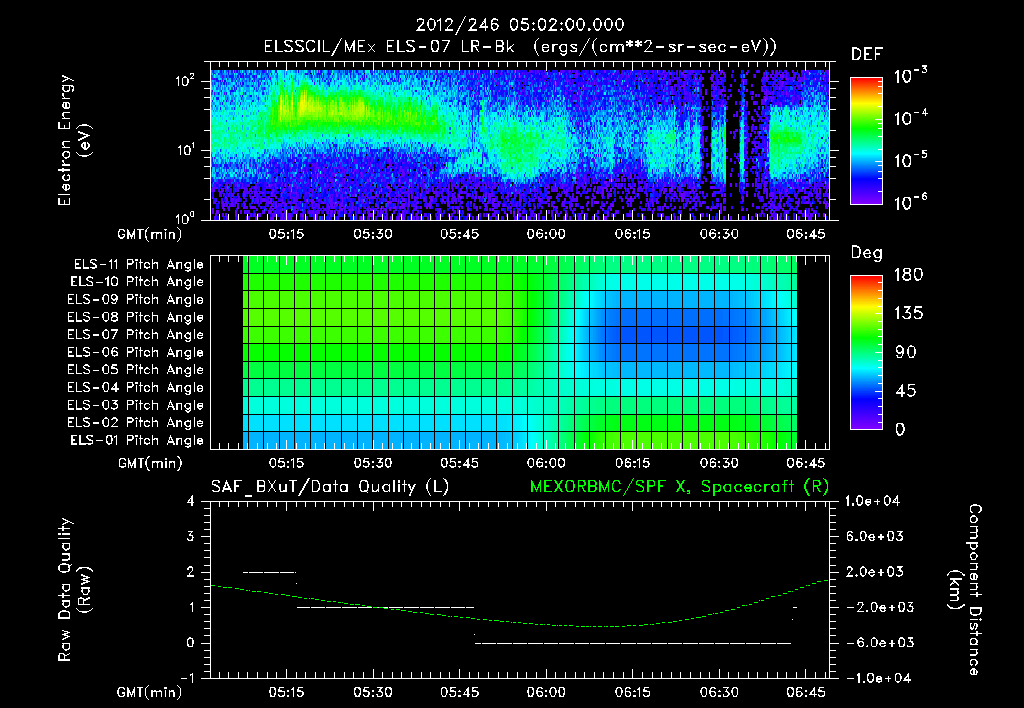This screenshot has height=708, width=1024.
Task: Click the DEF label above color scale
Action: tap(867, 55)
